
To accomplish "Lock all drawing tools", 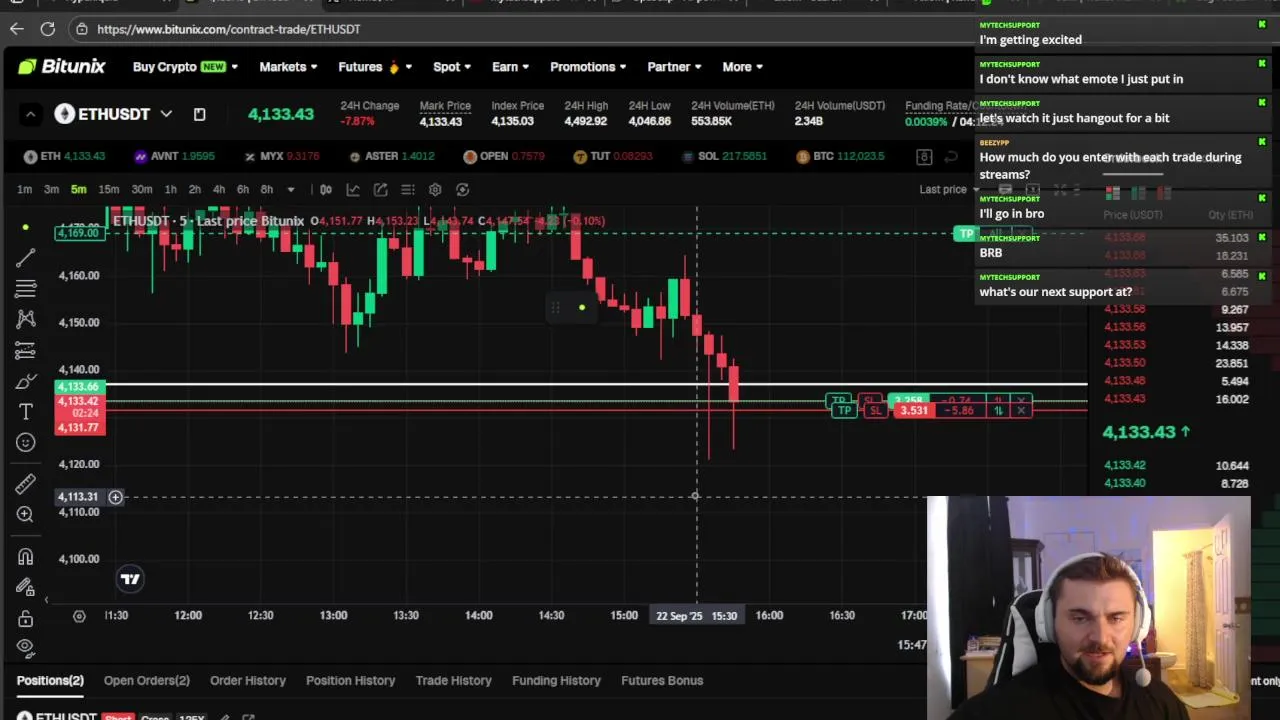I will pyautogui.click(x=25, y=619).
